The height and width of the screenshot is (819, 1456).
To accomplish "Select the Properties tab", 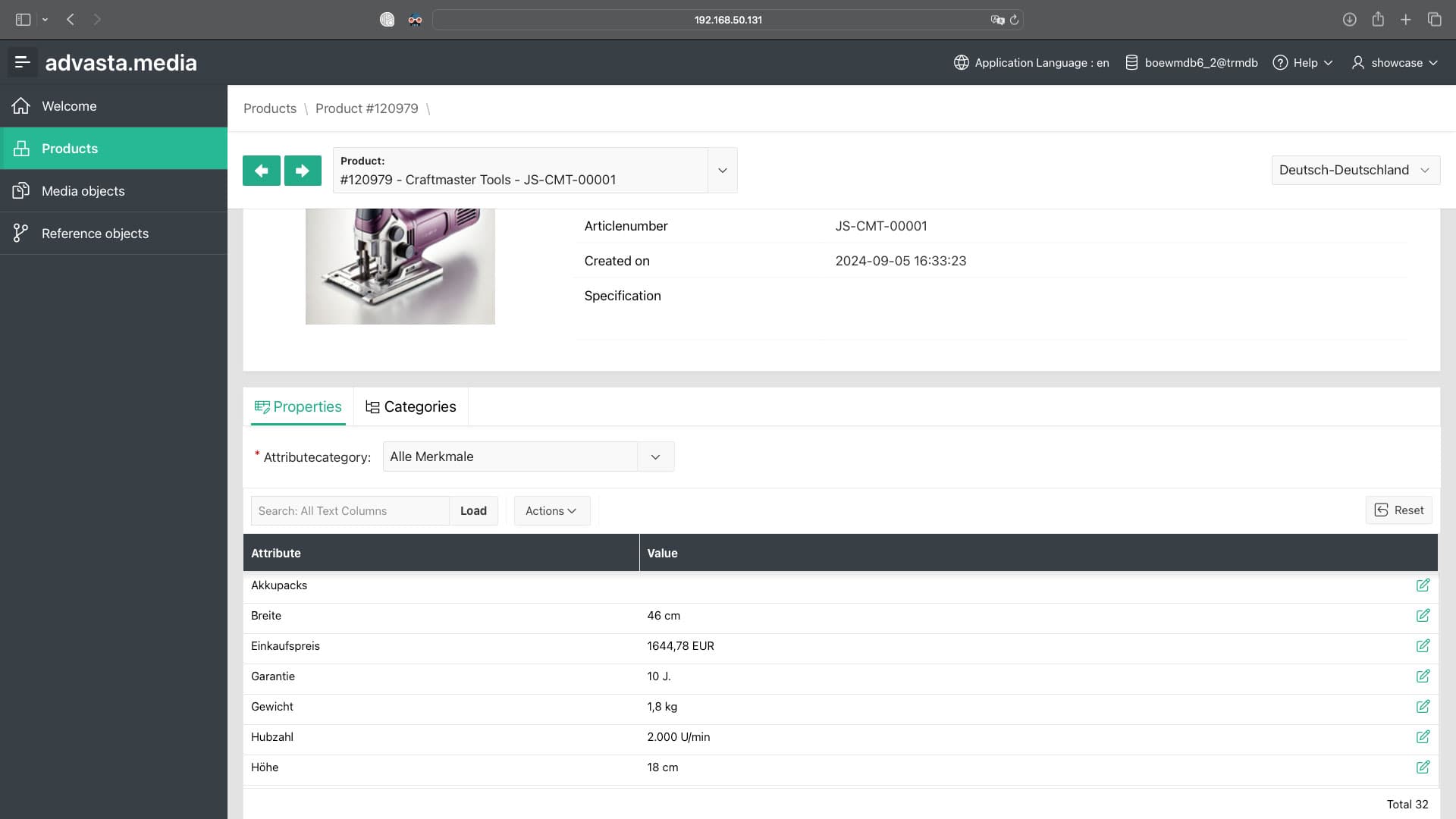I will 298,407.
